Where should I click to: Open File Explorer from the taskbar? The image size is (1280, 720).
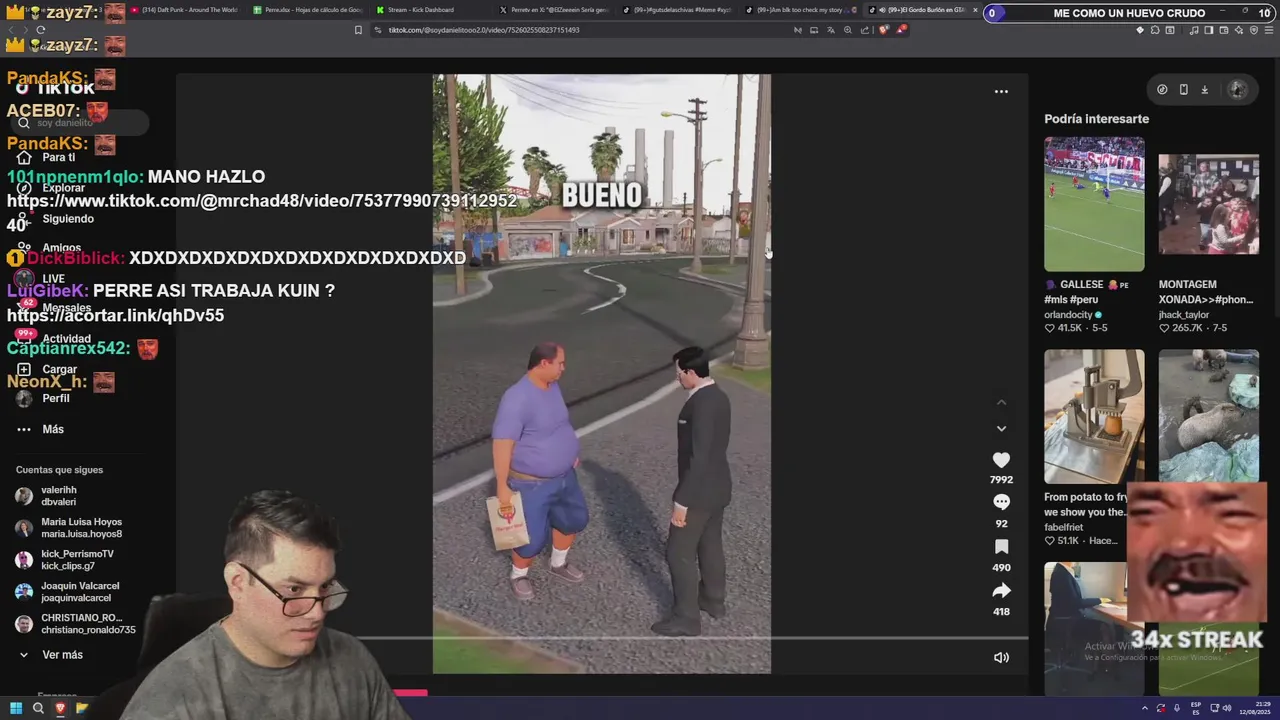[82, 708]
